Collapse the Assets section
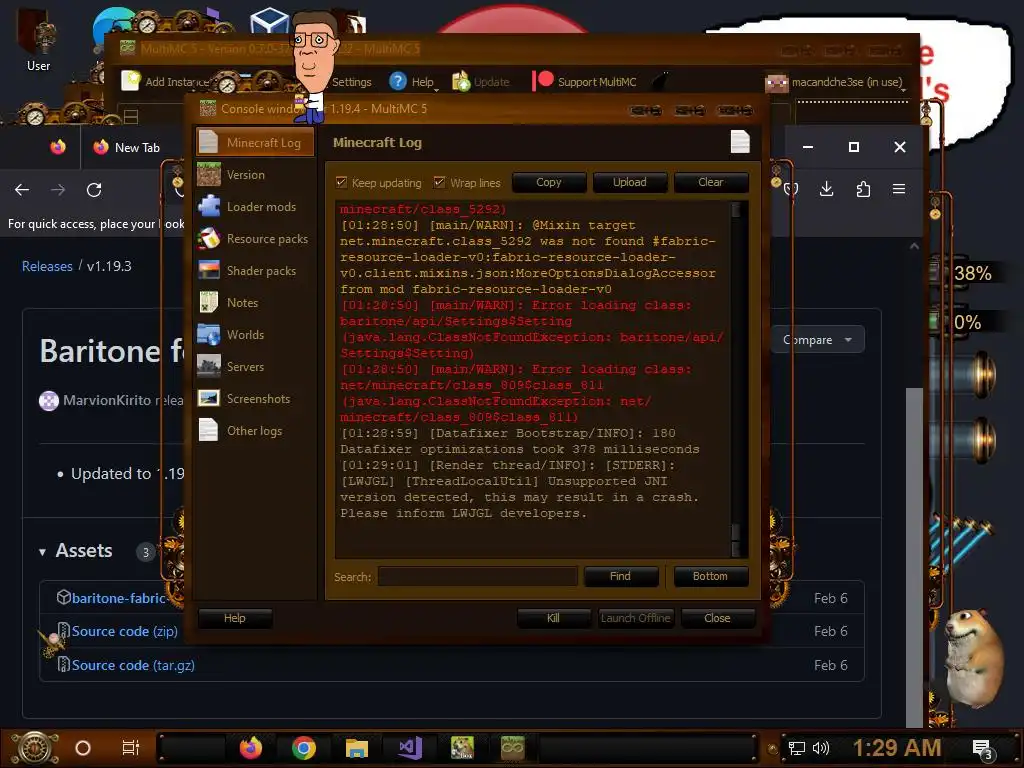This screenshot has height=768, width=1024. tap(75, 551)
